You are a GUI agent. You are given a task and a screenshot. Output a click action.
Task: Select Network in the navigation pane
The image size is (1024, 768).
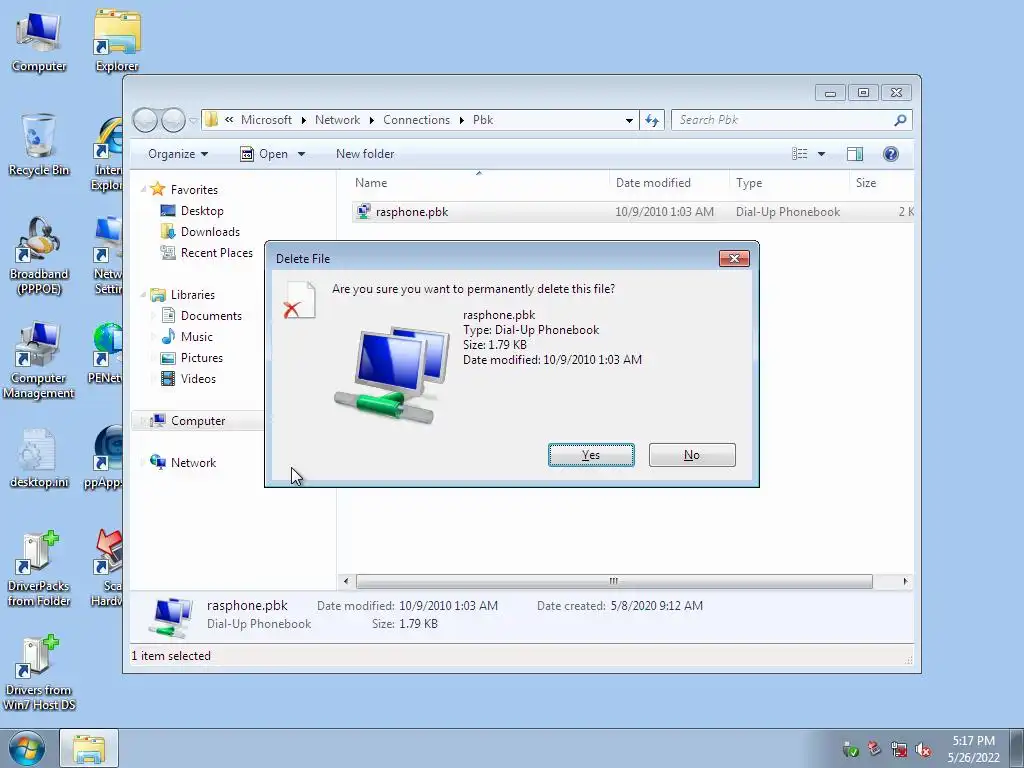tap(193, 463)
